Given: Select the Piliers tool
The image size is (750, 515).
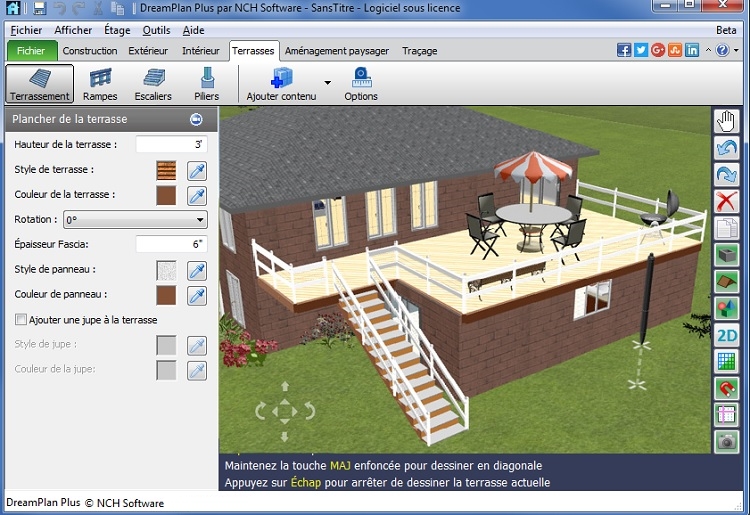Looking at the screenshot, I should (x=207, y=84).
